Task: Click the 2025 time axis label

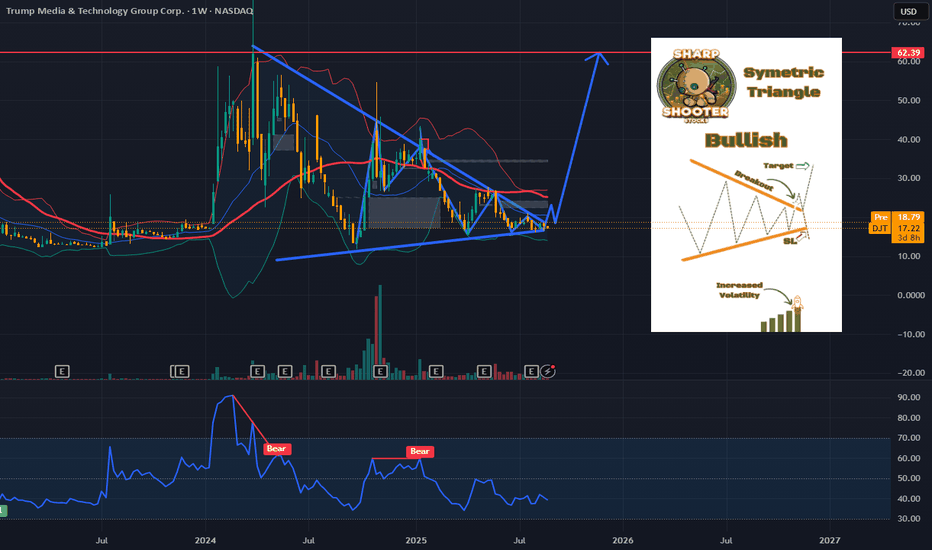Action: 415,540
